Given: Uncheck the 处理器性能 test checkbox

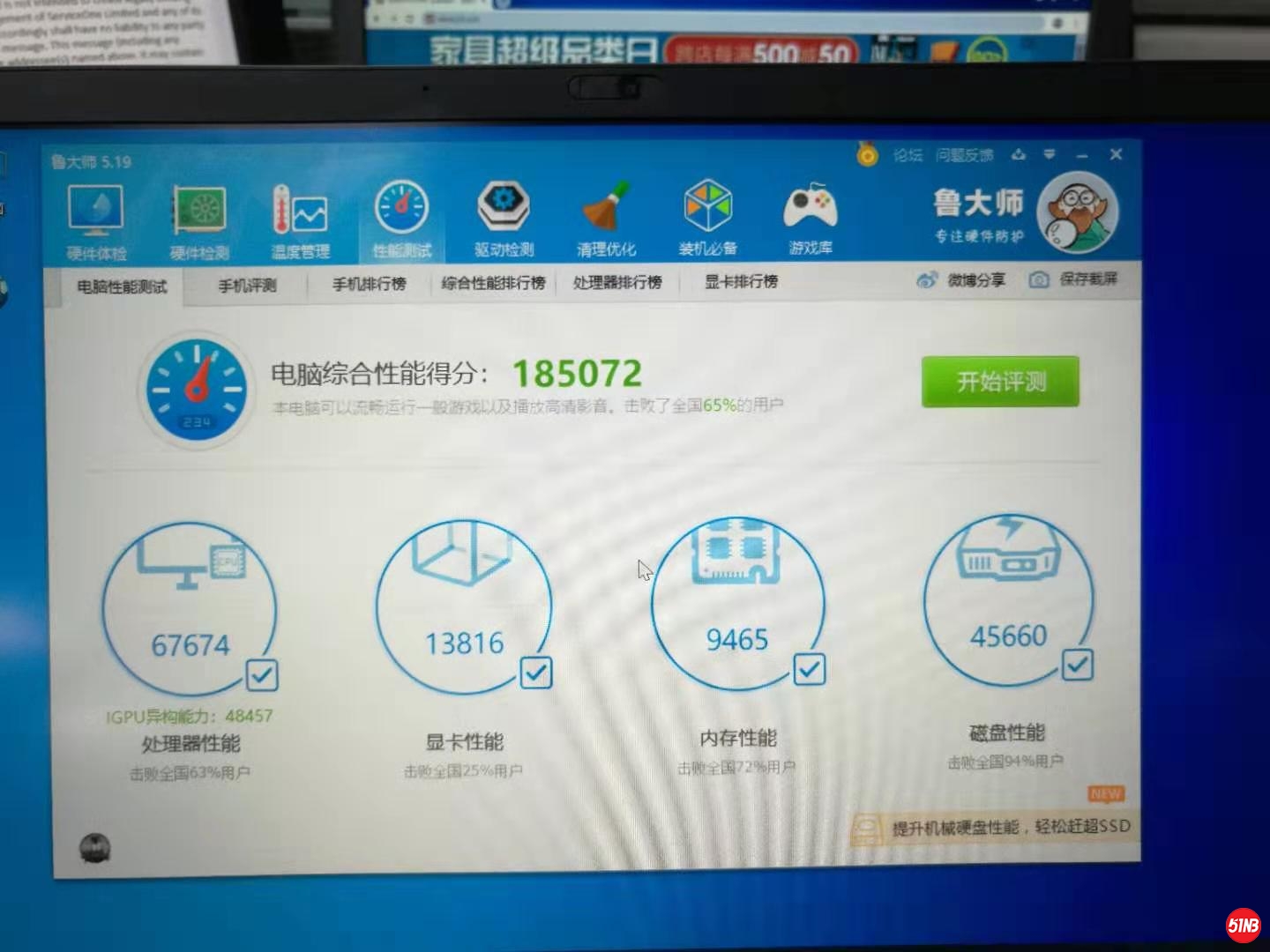Looking at the screenshot, I should (262, 675).
